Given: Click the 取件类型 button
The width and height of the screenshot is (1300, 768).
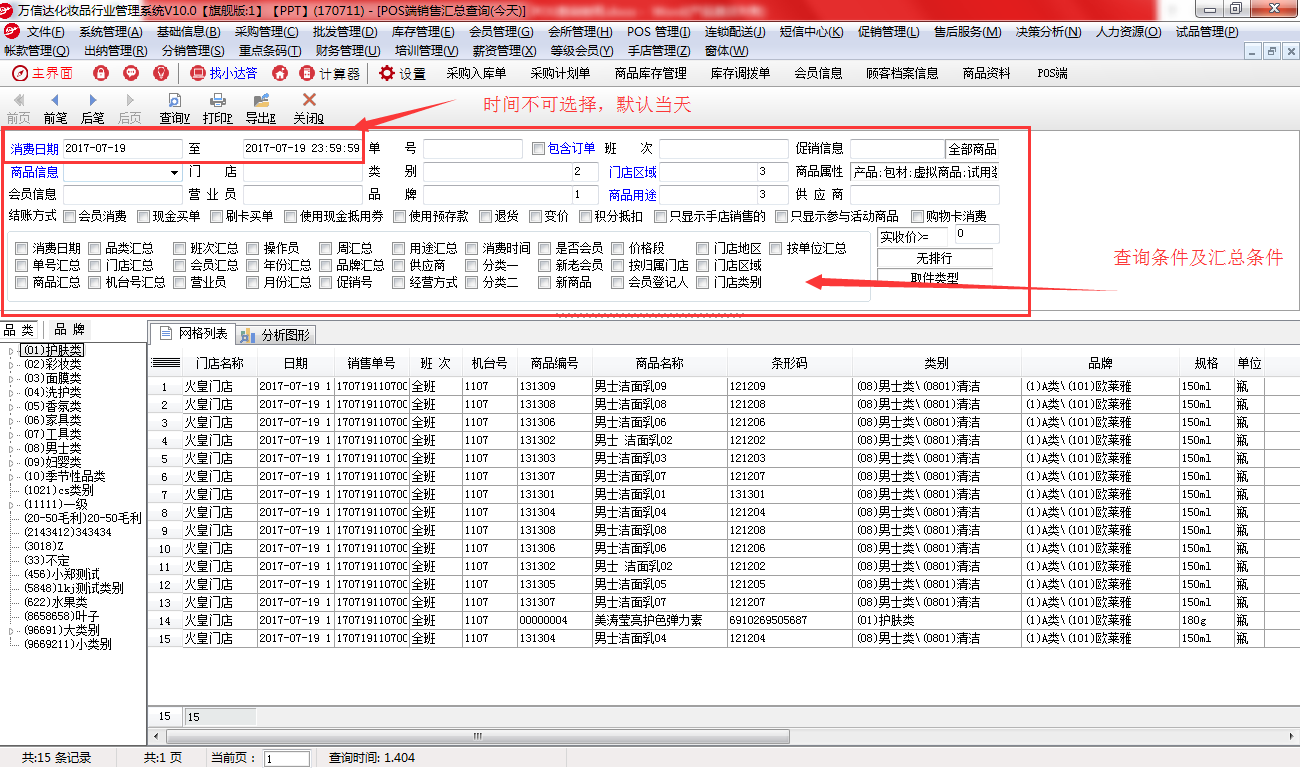Looking at the screenshot, I should [x=934, y=278].
